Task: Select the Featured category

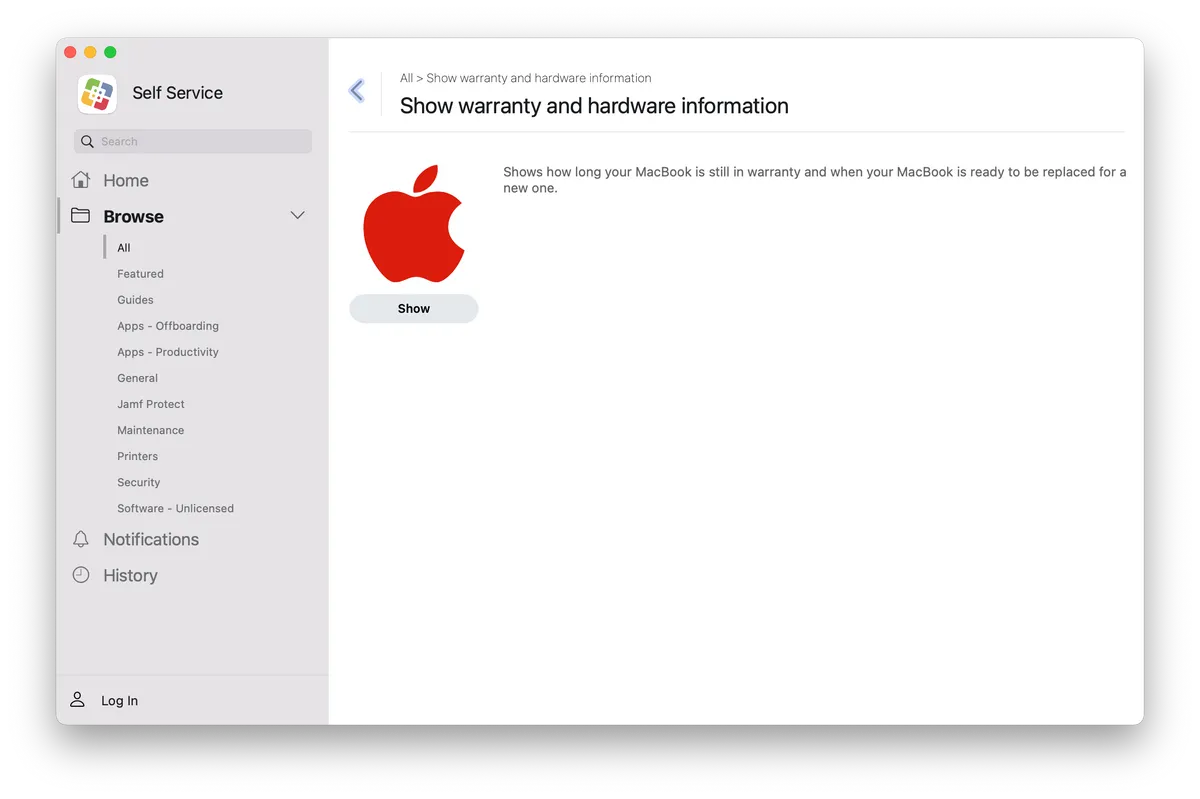Action: pyautogui.click(x=140, y=274)
